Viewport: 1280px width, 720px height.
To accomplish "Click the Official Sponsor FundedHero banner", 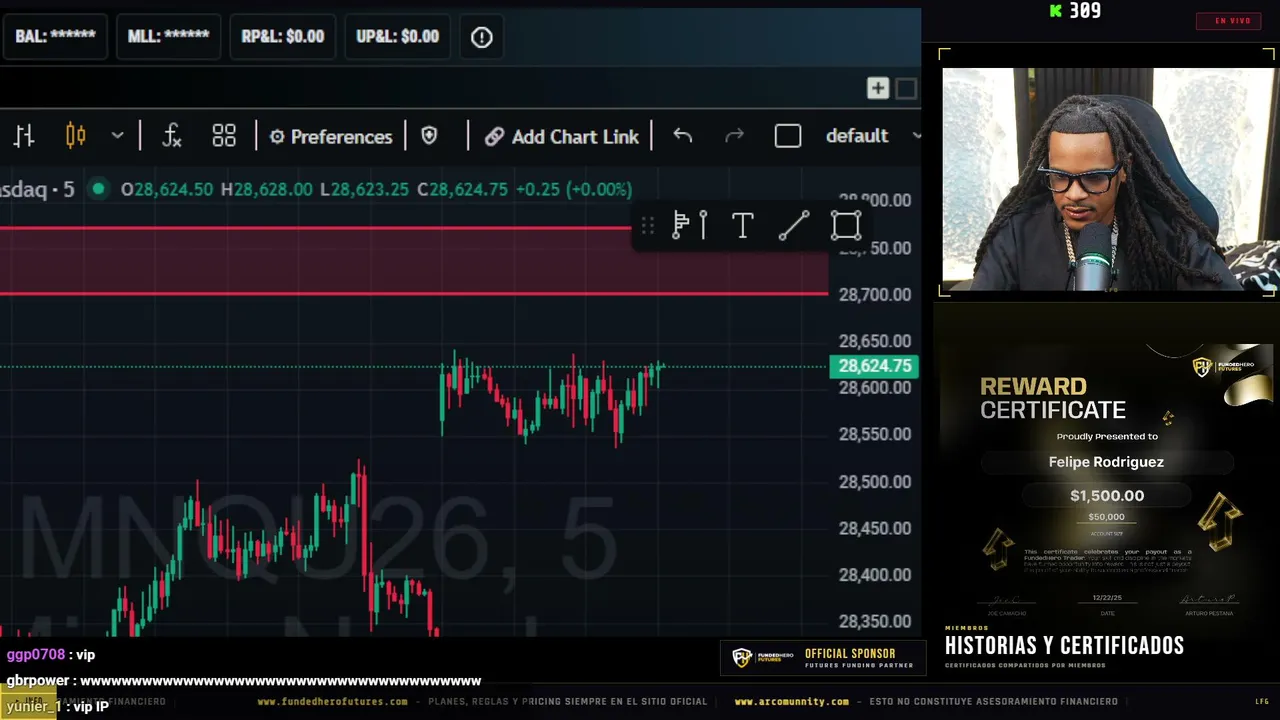I will click(823, 658).
